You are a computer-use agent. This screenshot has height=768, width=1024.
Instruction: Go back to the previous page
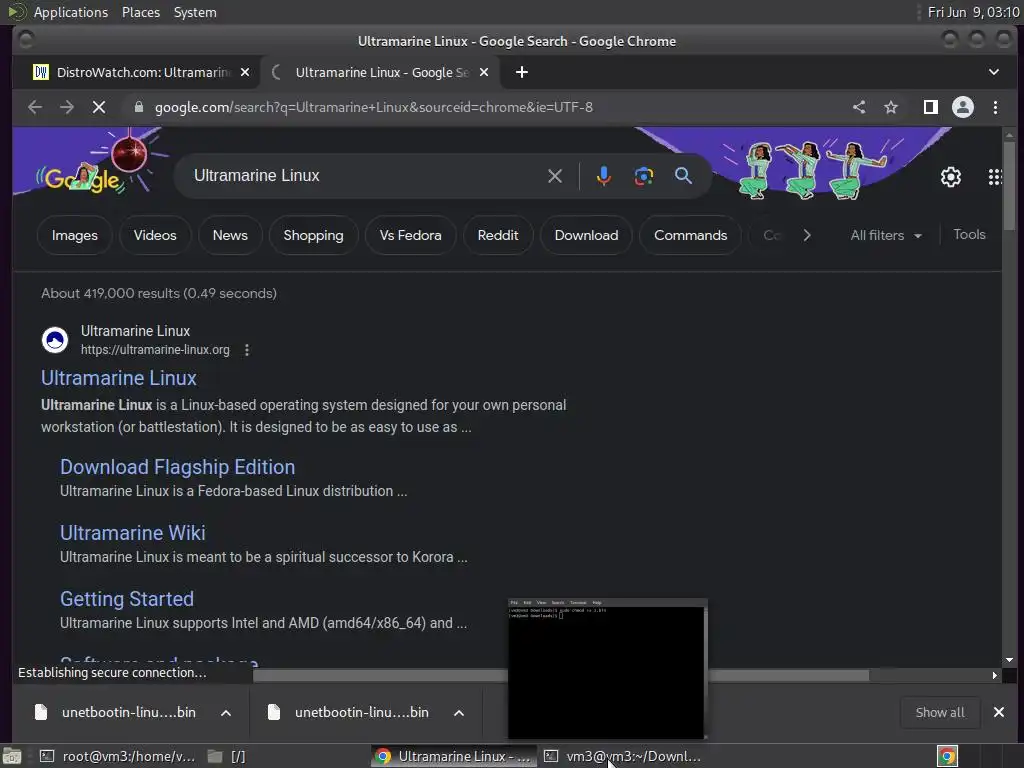[35, 107]
